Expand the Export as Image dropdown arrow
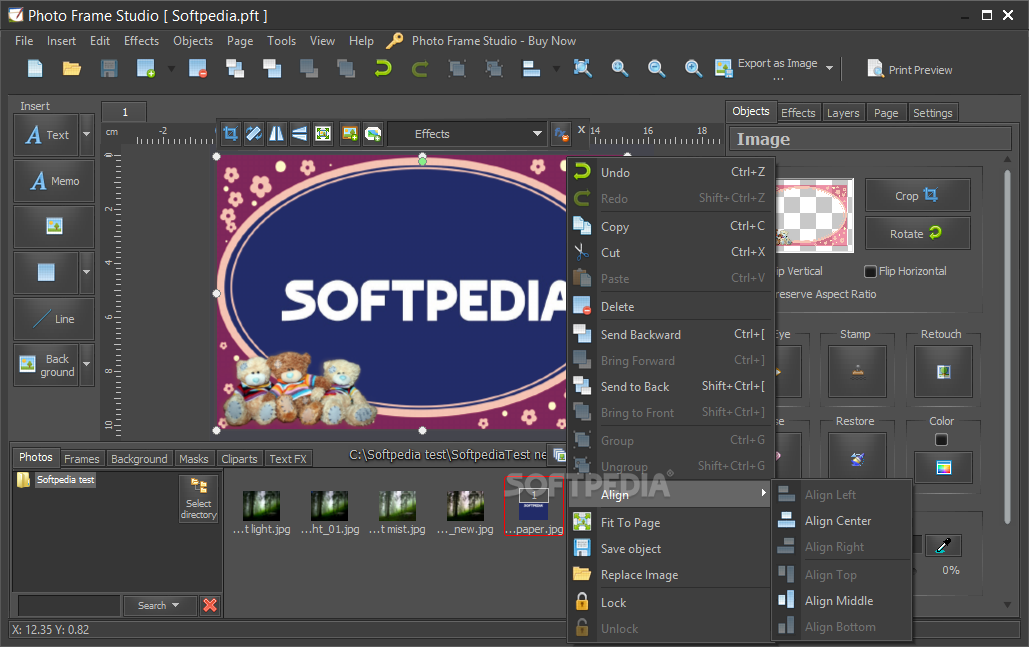The image size is (1029, 647). (830, 68)
